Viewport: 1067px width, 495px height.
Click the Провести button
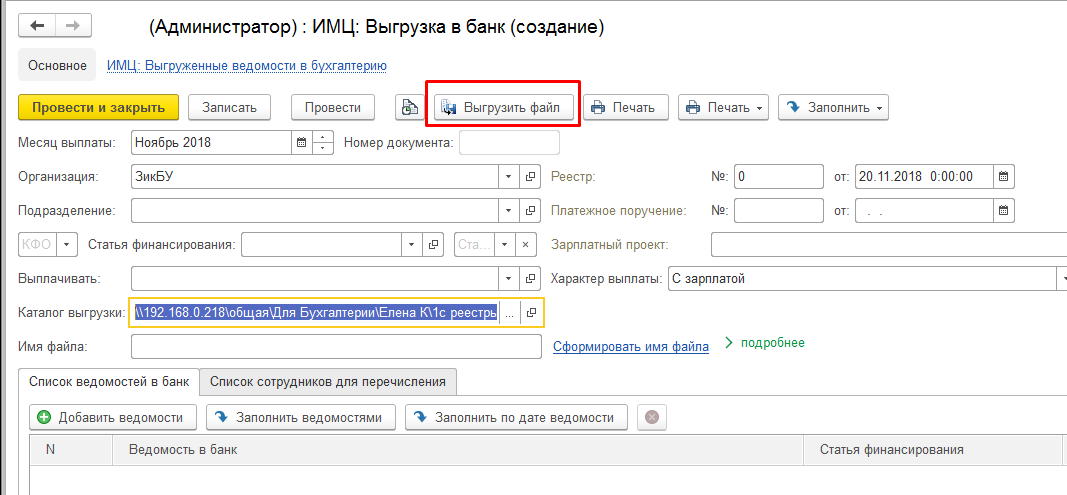pos(333,108)
